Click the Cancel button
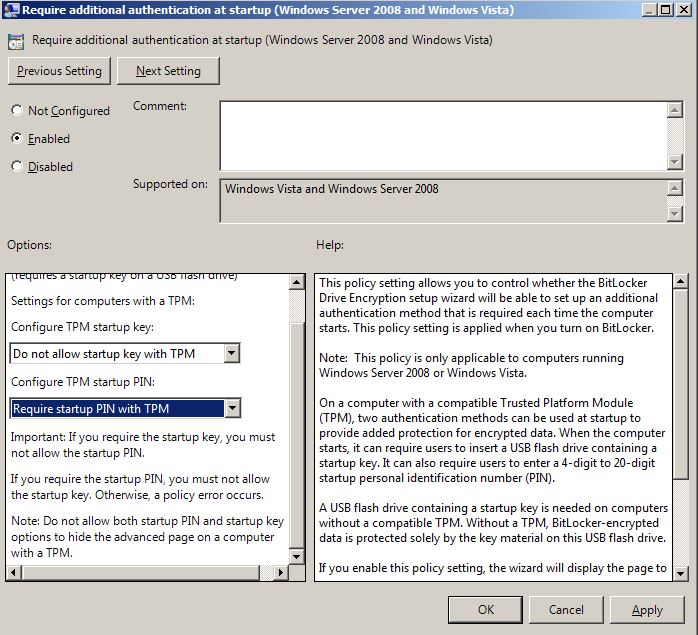 [x=566, y=610]
